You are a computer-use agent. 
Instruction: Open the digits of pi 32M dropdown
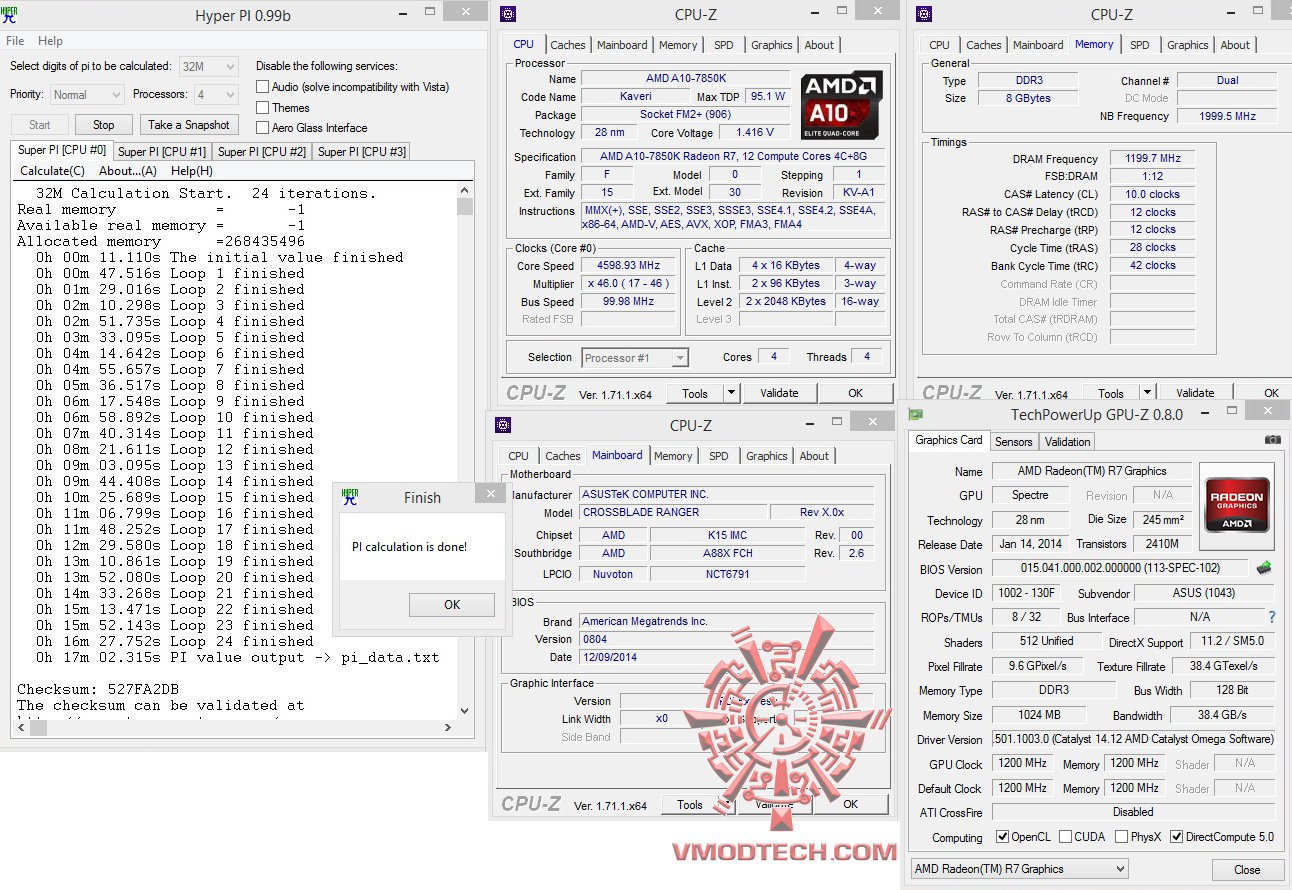(208, 67)
